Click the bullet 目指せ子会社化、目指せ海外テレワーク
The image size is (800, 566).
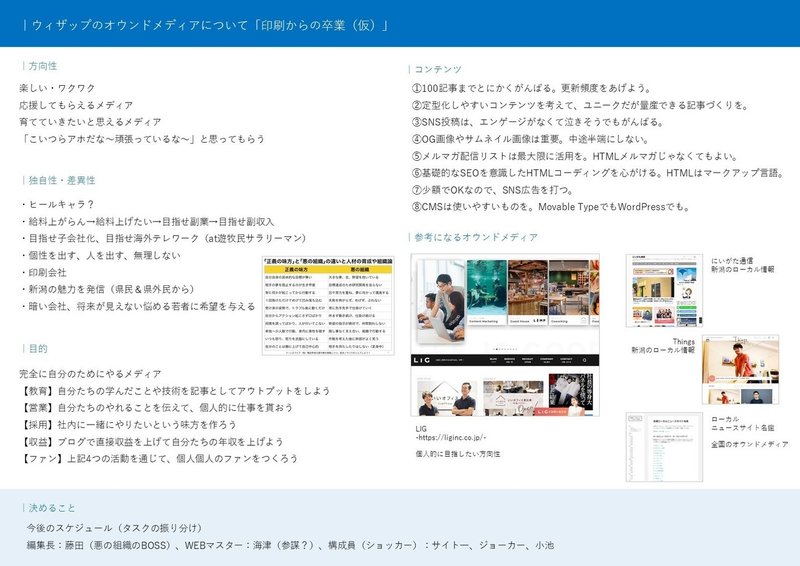click(x=163, y=238)
